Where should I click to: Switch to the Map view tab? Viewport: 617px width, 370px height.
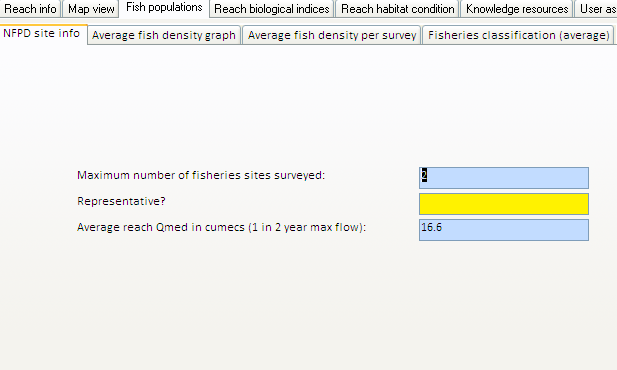click(91, 9)
